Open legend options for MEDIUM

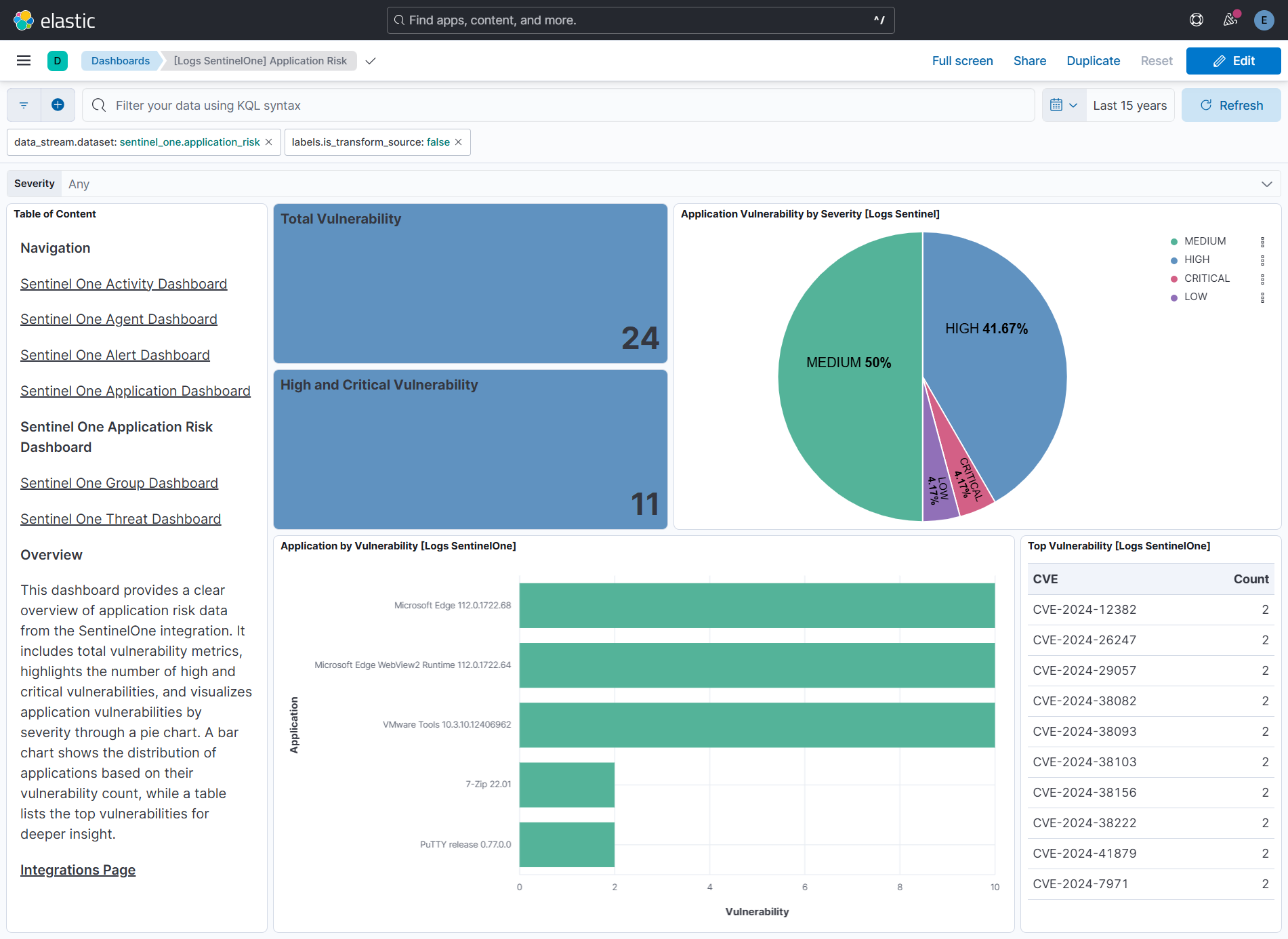click(x=1262, y=242)
